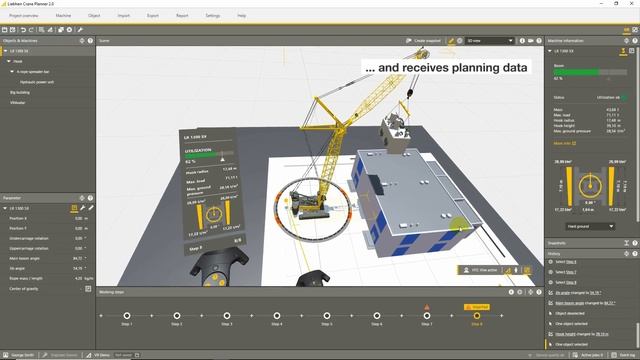This screenshot has height=360, width=640.
Task: Open the Settings menu
Action: point(213,16)
